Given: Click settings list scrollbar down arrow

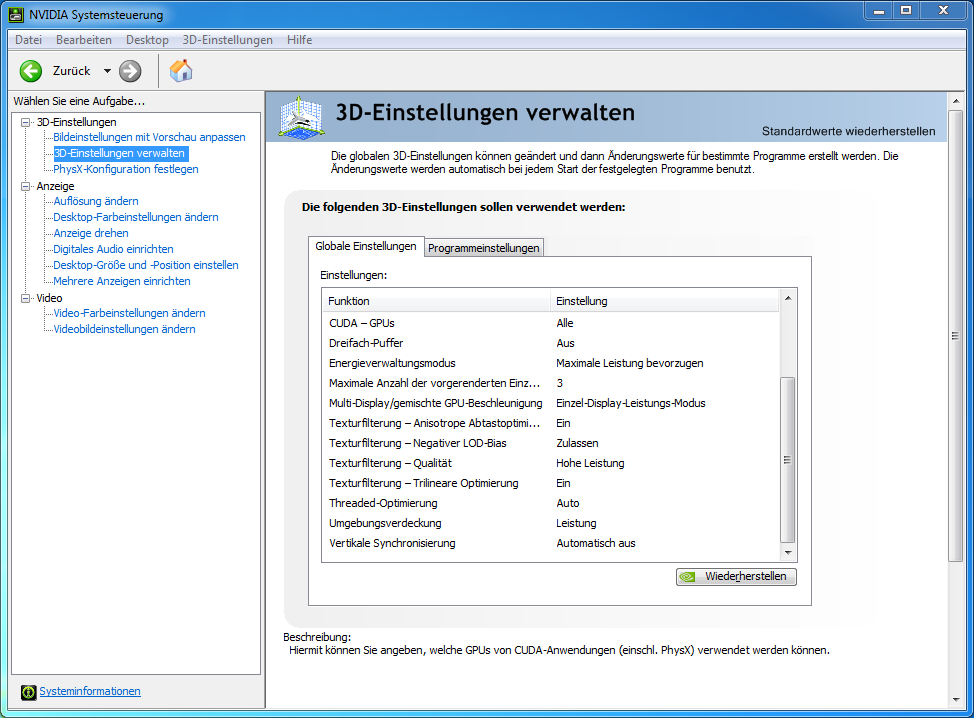Looking at the screenshot, I should pyautogui.click(x=788, y=552).
